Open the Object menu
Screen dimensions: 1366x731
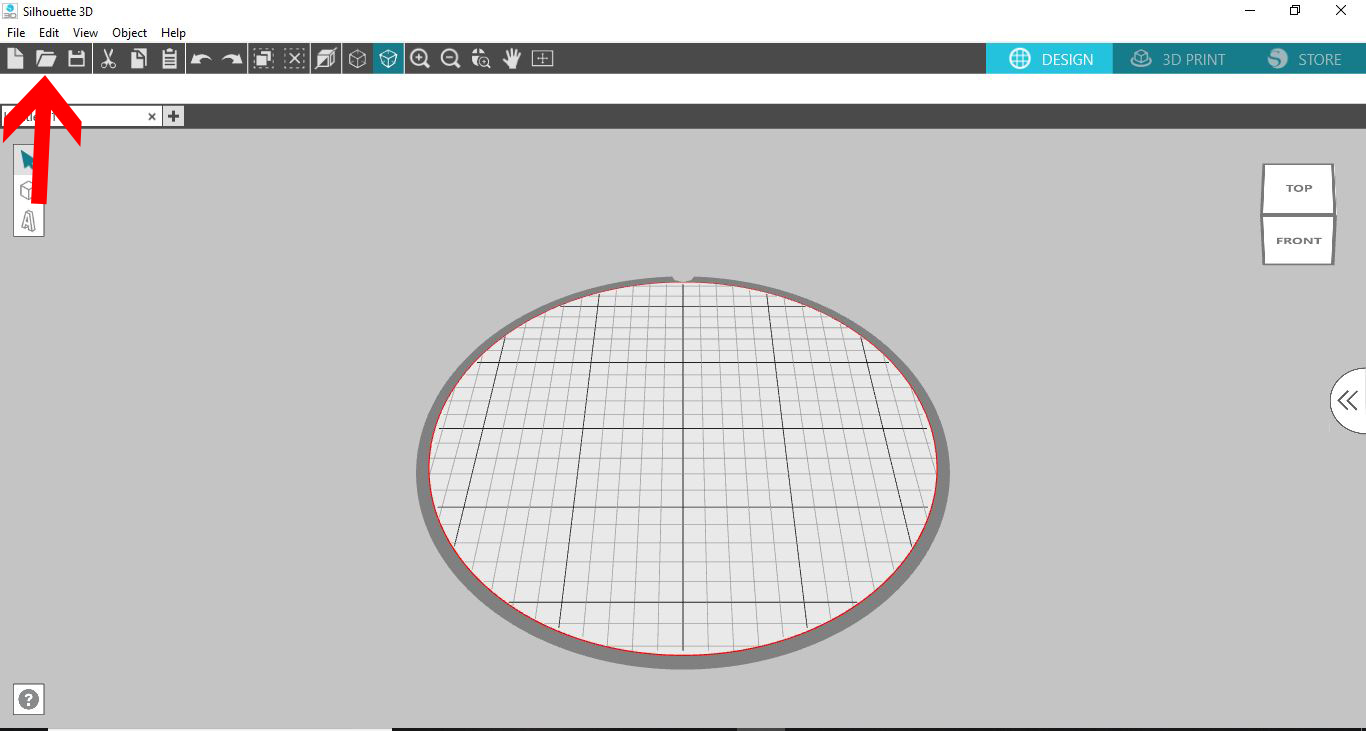[130, 33]
